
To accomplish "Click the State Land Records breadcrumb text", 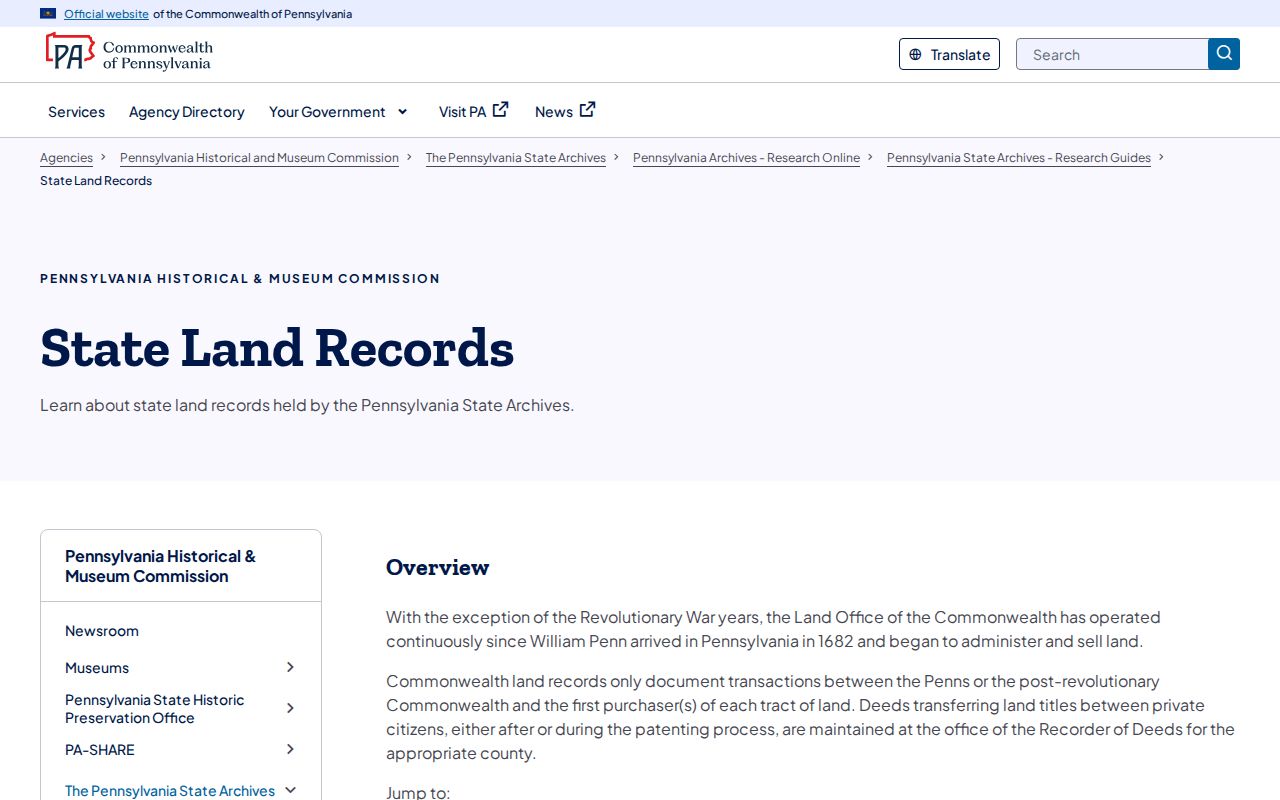I will tap(96, 181).
